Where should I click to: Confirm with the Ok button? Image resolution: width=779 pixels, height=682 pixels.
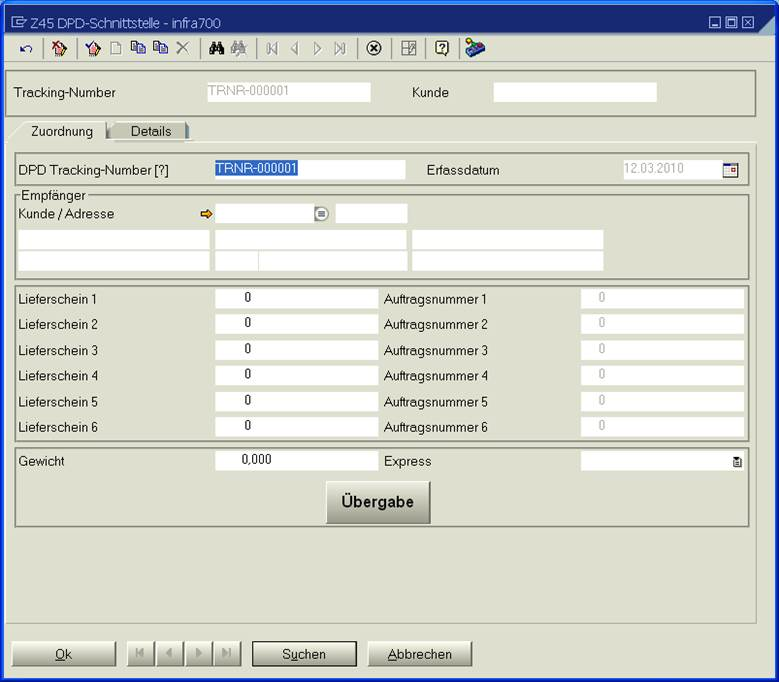pyautogui.click(x=63, y=654)
